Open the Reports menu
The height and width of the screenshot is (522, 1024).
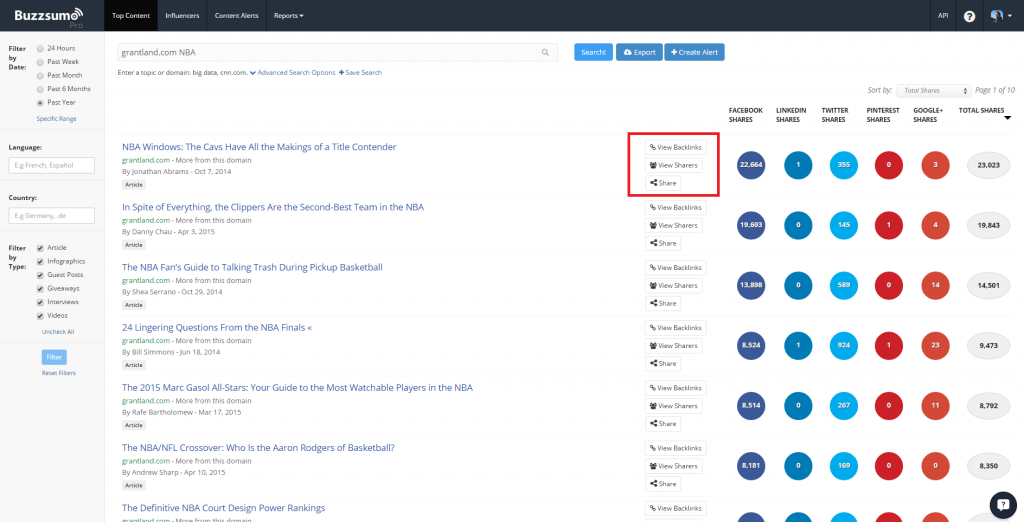tap(289, 16)
